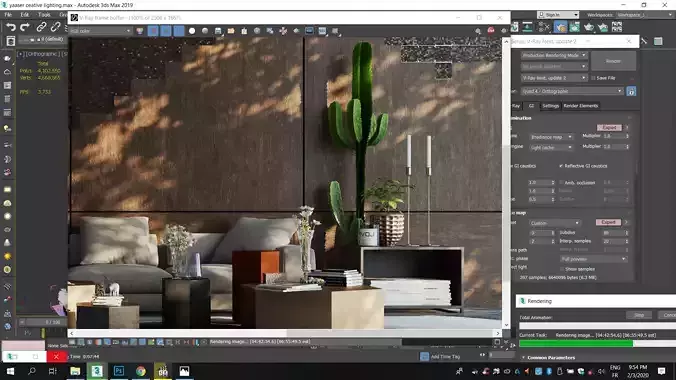The image size is (676, 380).
Task: Open the Windows Start menu
Action: point(9,371)
